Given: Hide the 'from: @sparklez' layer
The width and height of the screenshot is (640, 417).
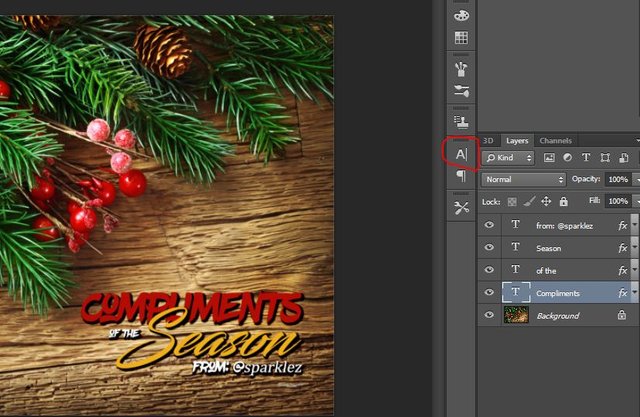Looking at the screenshot, I should 489,225.
